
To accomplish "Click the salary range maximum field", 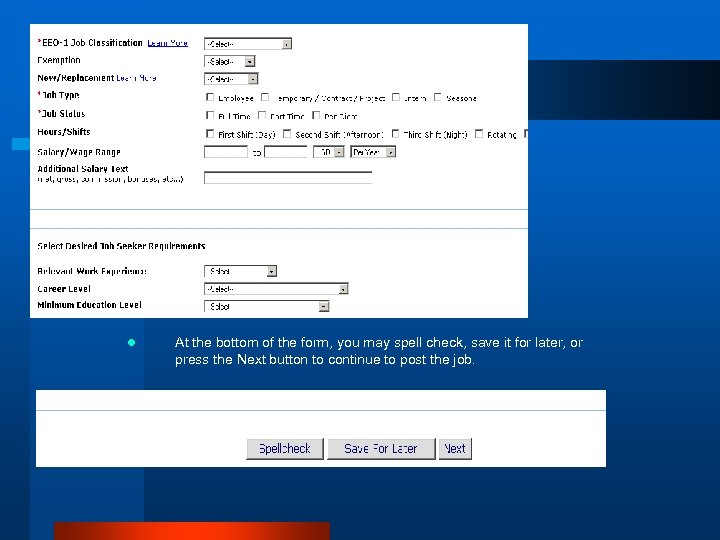I will [286, 152].
